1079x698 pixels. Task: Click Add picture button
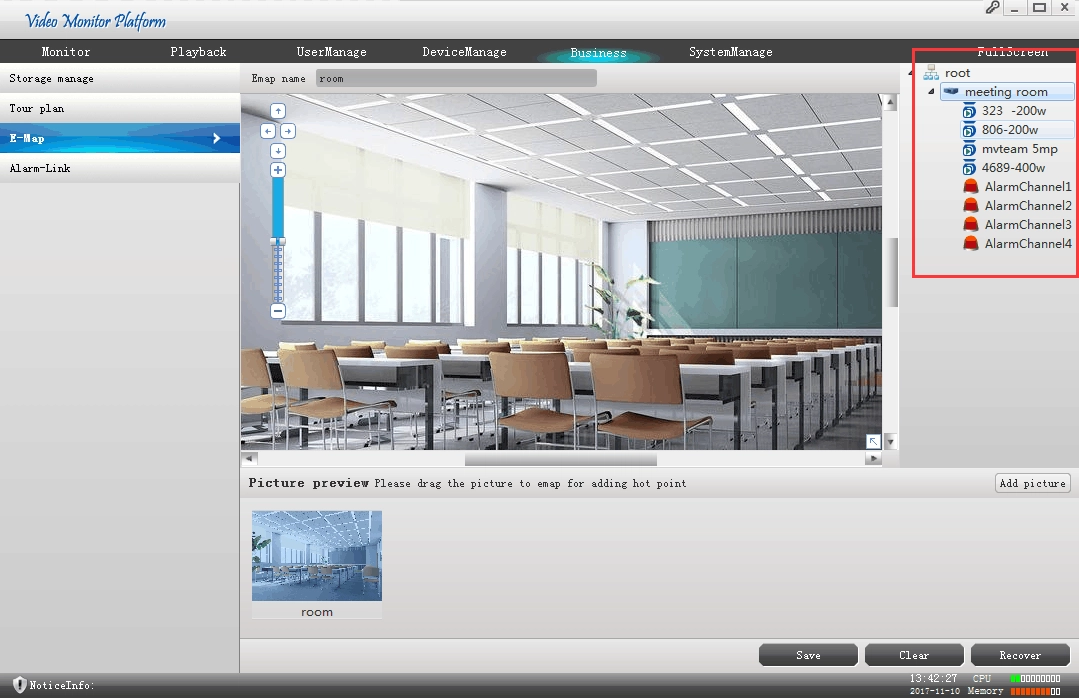[x=1033, y=483]
